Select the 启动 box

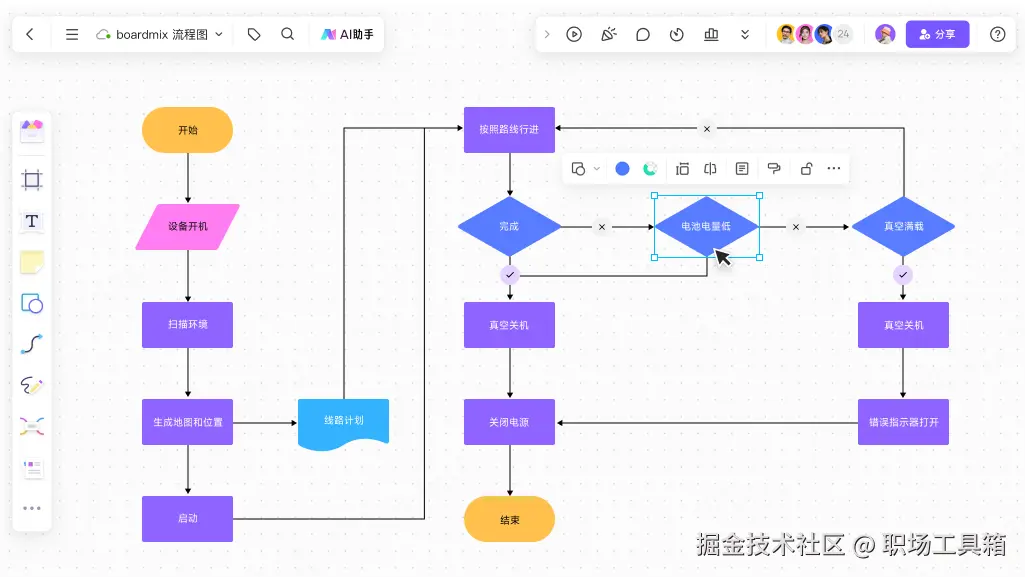coord(188,519)
